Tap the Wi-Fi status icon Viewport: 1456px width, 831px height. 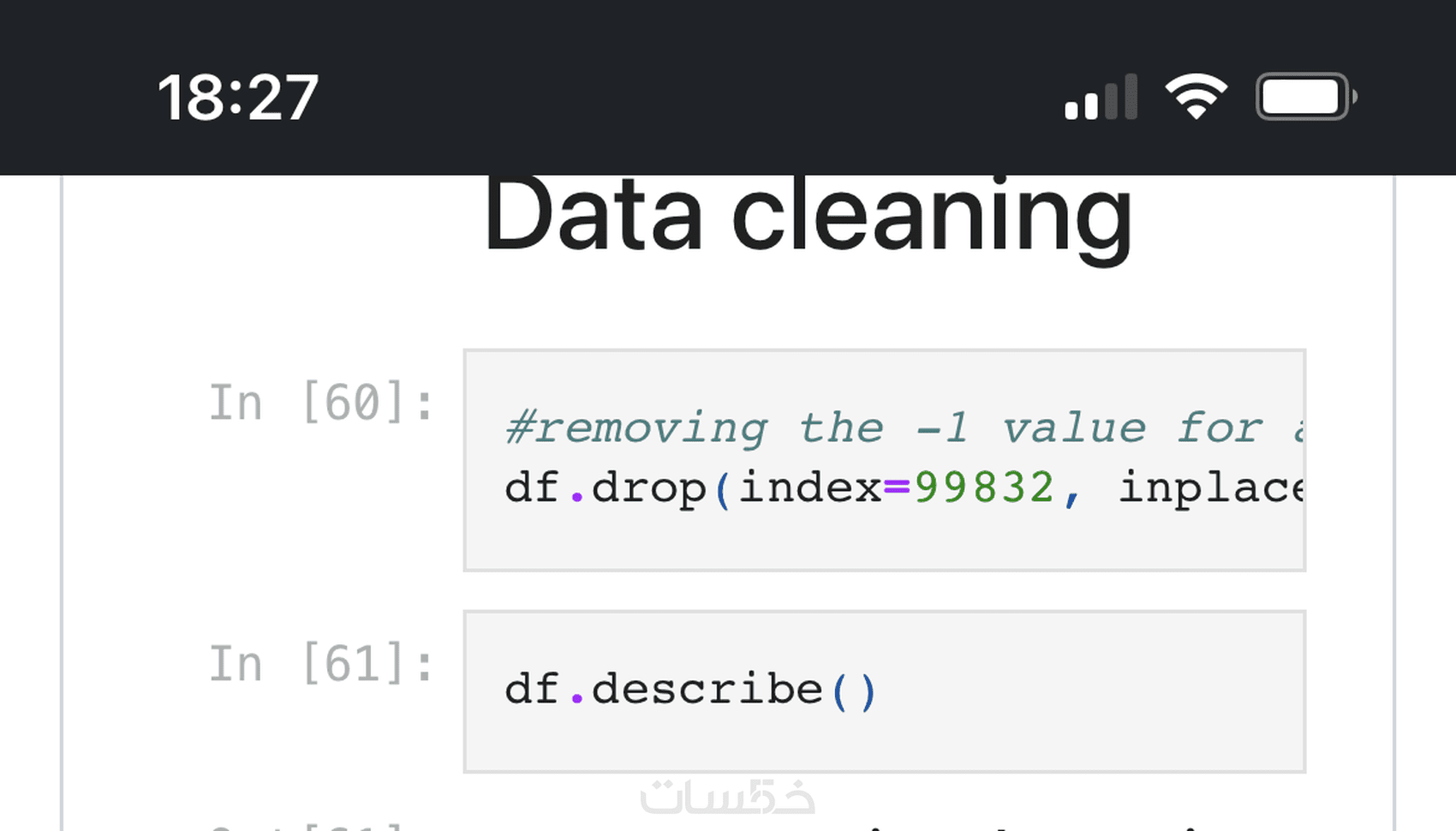click(x=1196, y=96)
